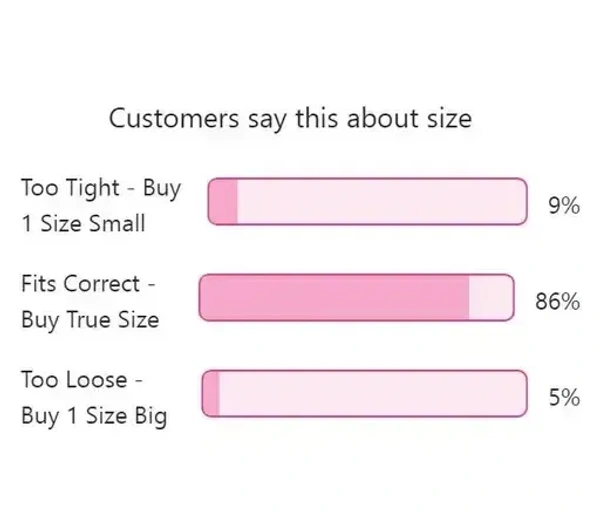Image resolution: width=600 pixels, height=512 pixels.
Task: Click the word "Tight" in the first label
Action: (93, 187)
